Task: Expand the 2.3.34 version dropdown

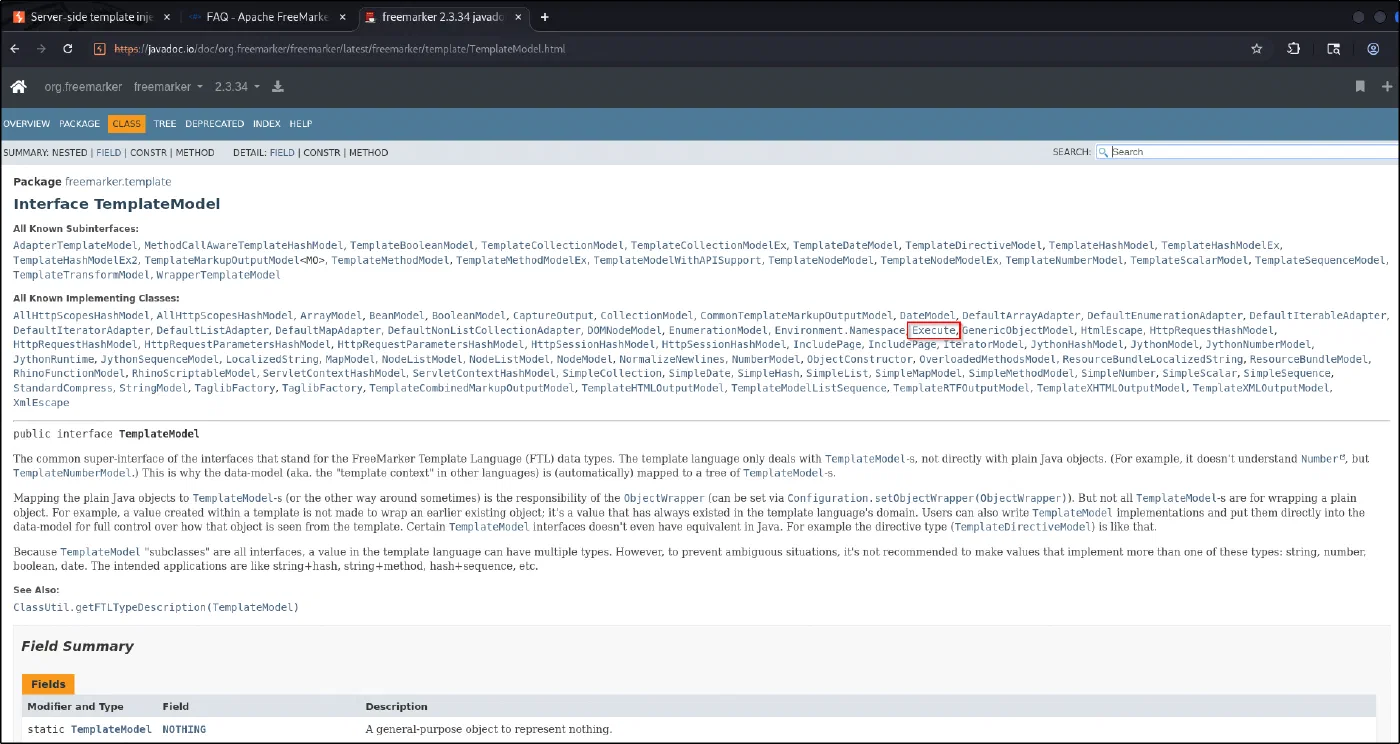Action: (x=237, y=87)
